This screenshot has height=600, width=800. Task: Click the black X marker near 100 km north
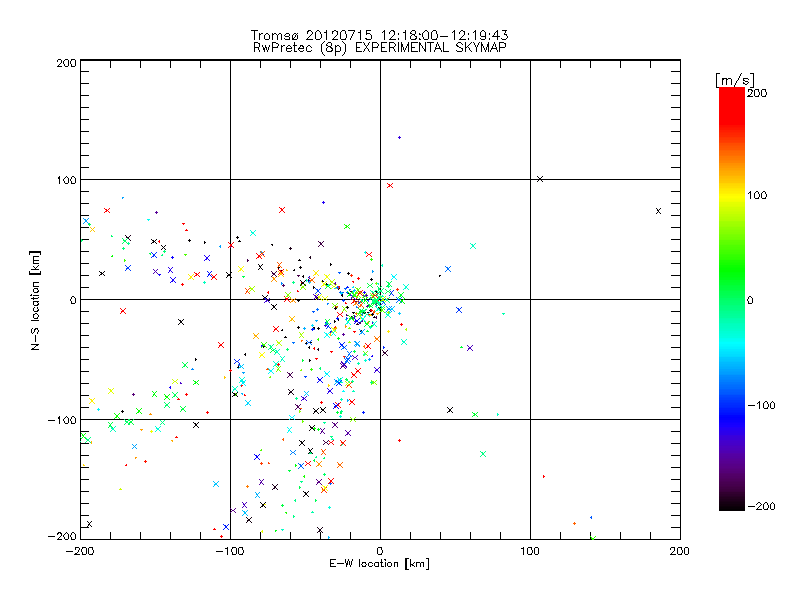(x=540, y=179)
